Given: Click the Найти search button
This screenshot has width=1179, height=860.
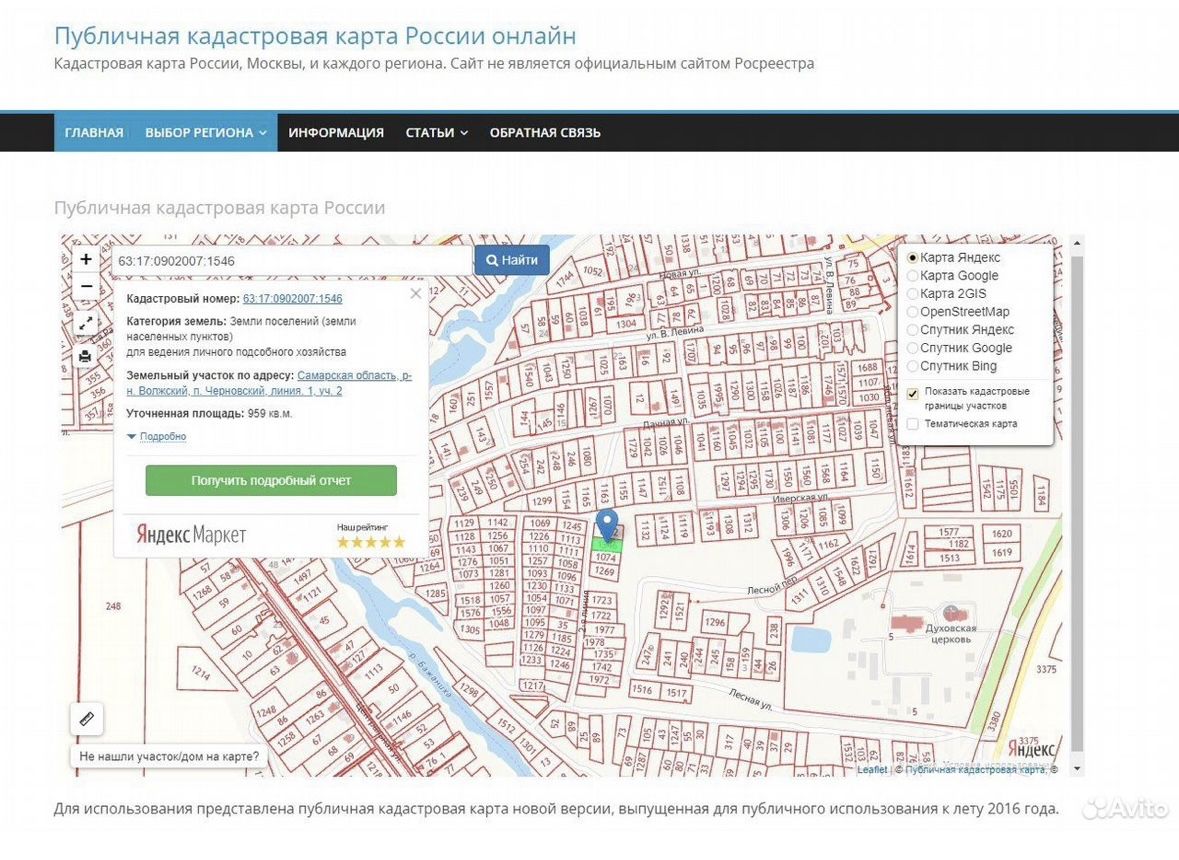Looking at the screenshot, I should [x=511, y=260].
